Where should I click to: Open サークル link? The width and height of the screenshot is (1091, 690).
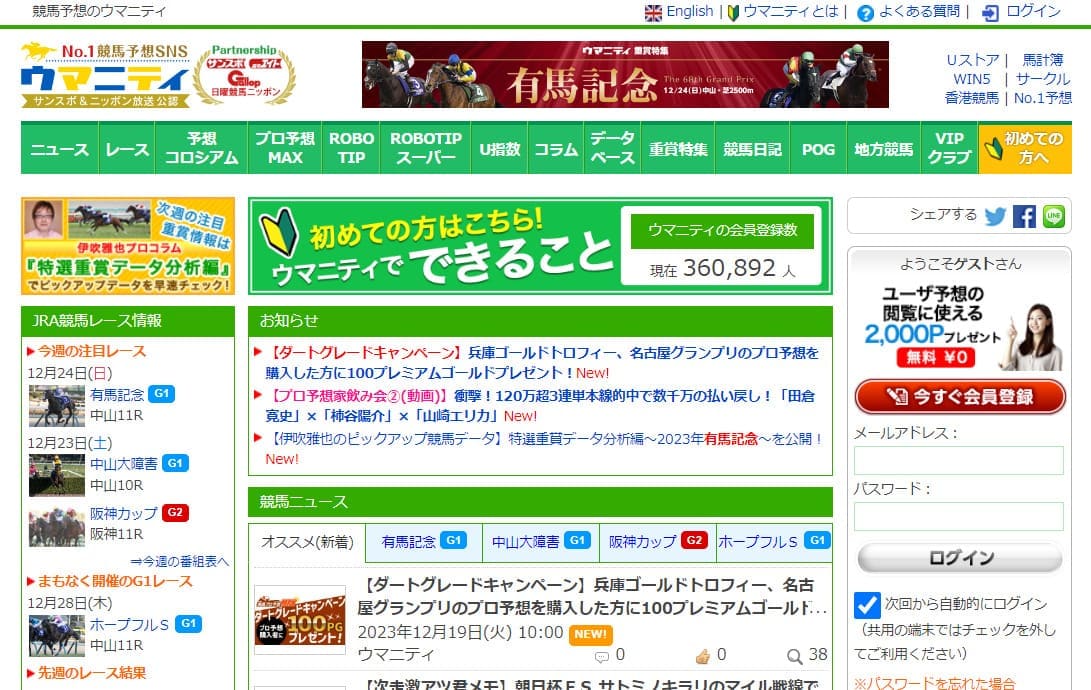[1043, 79]
